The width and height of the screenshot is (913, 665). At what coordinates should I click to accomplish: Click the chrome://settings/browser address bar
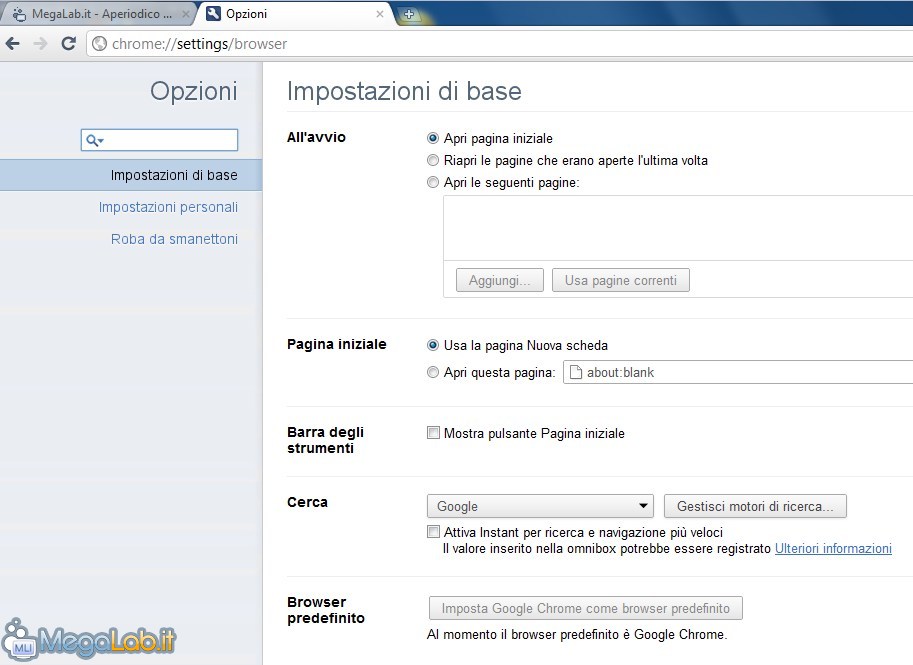[x=501, y=44]
